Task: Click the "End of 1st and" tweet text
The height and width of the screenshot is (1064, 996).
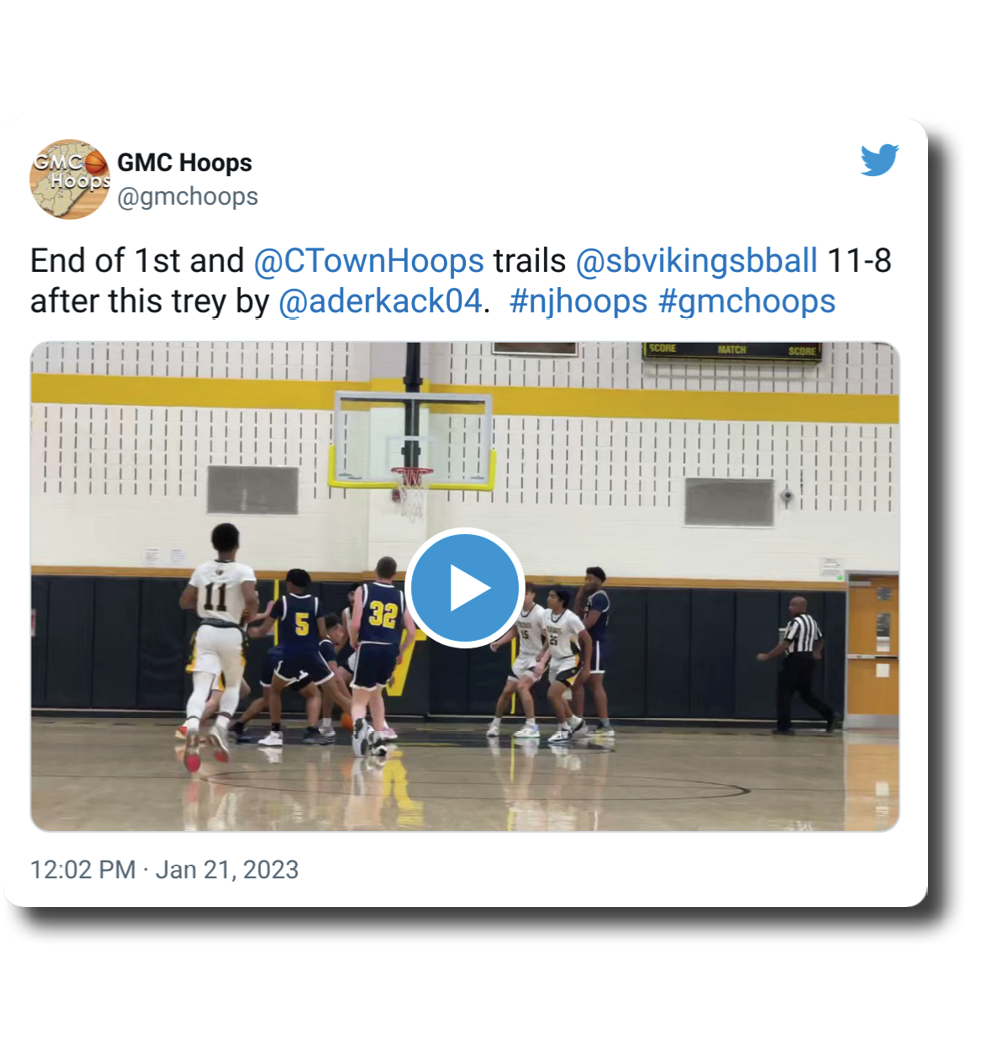Action: tap(137, 261)
